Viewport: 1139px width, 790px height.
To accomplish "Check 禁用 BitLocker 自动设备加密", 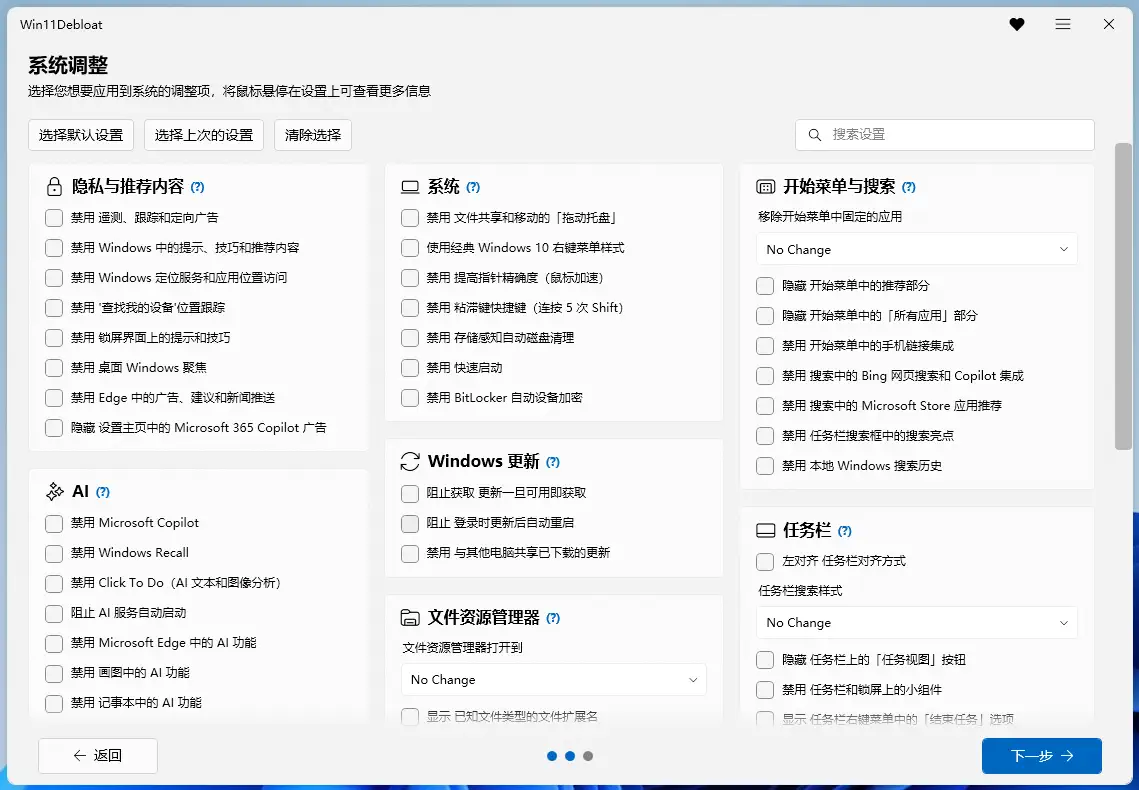I will (410, 398).
